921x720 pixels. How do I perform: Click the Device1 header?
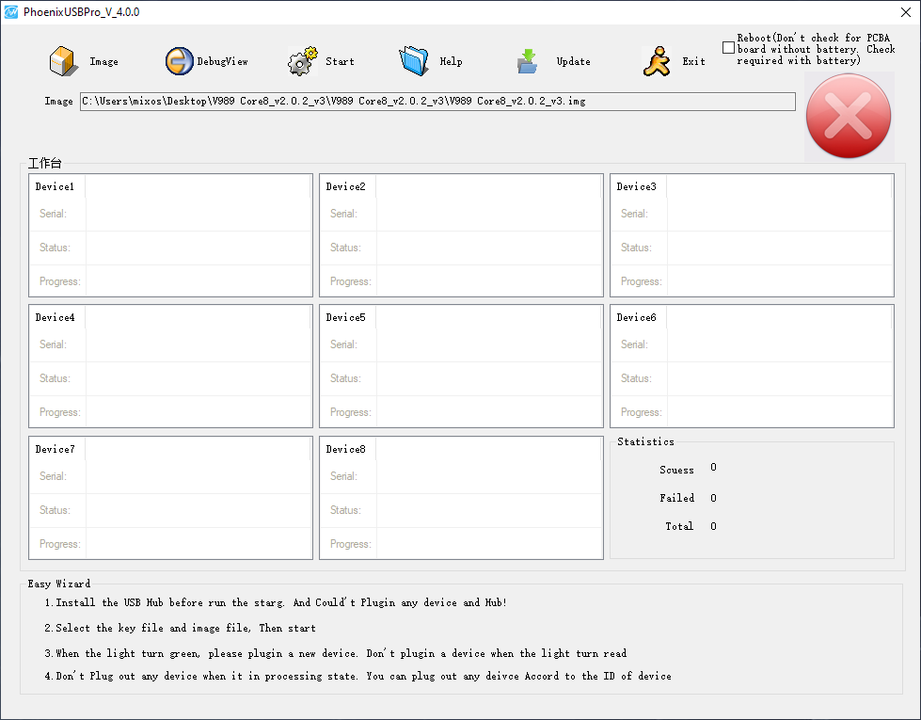55,186
